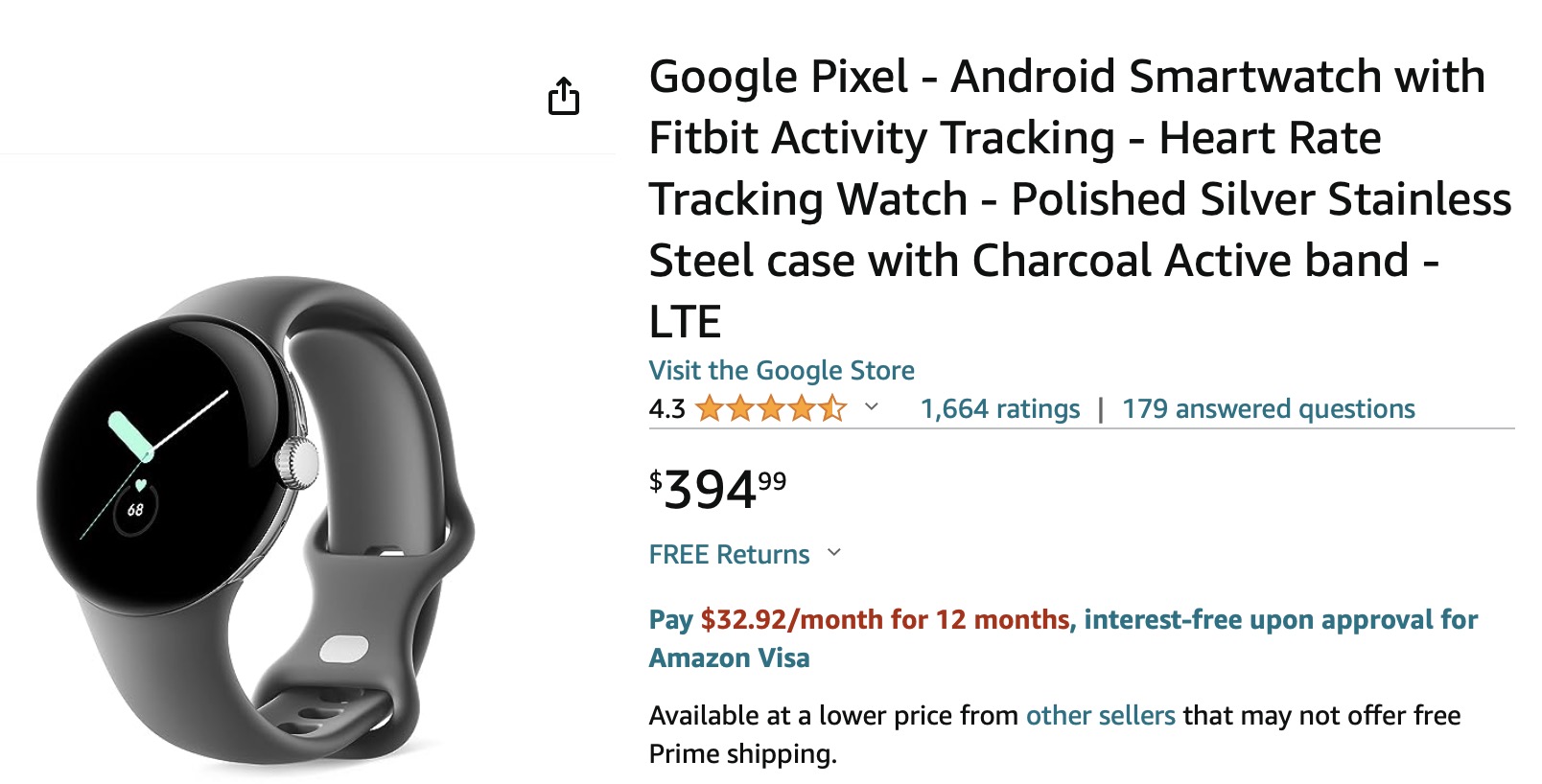Click the 4.3 rating number
The height and width of the screenshot is (784, 1542).
[666, 409]
